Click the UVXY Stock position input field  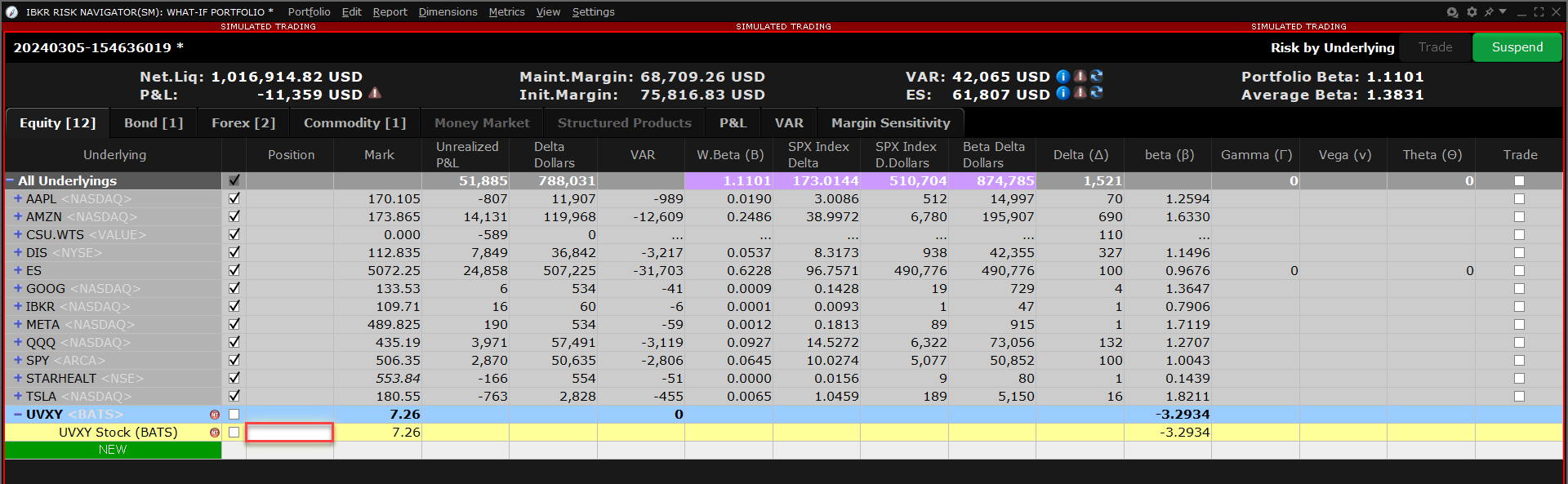(x=290, y=433)
